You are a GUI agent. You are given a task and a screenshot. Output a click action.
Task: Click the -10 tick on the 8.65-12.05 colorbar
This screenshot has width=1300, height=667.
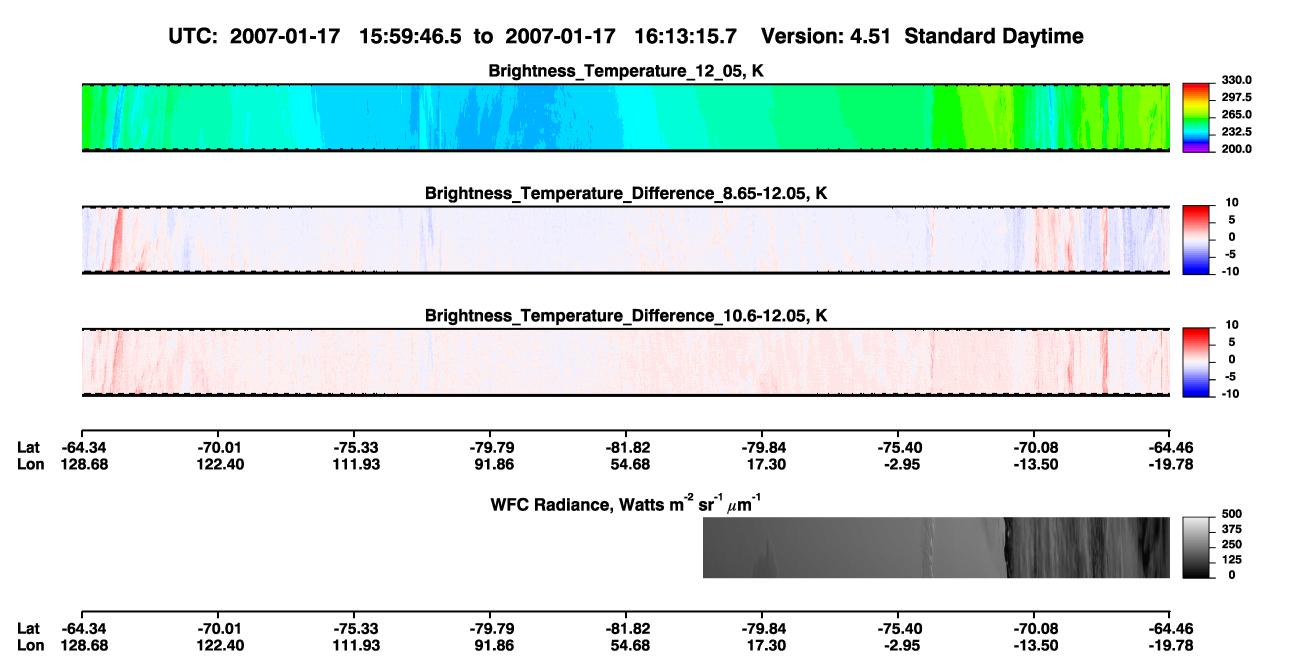point(1231,271)
